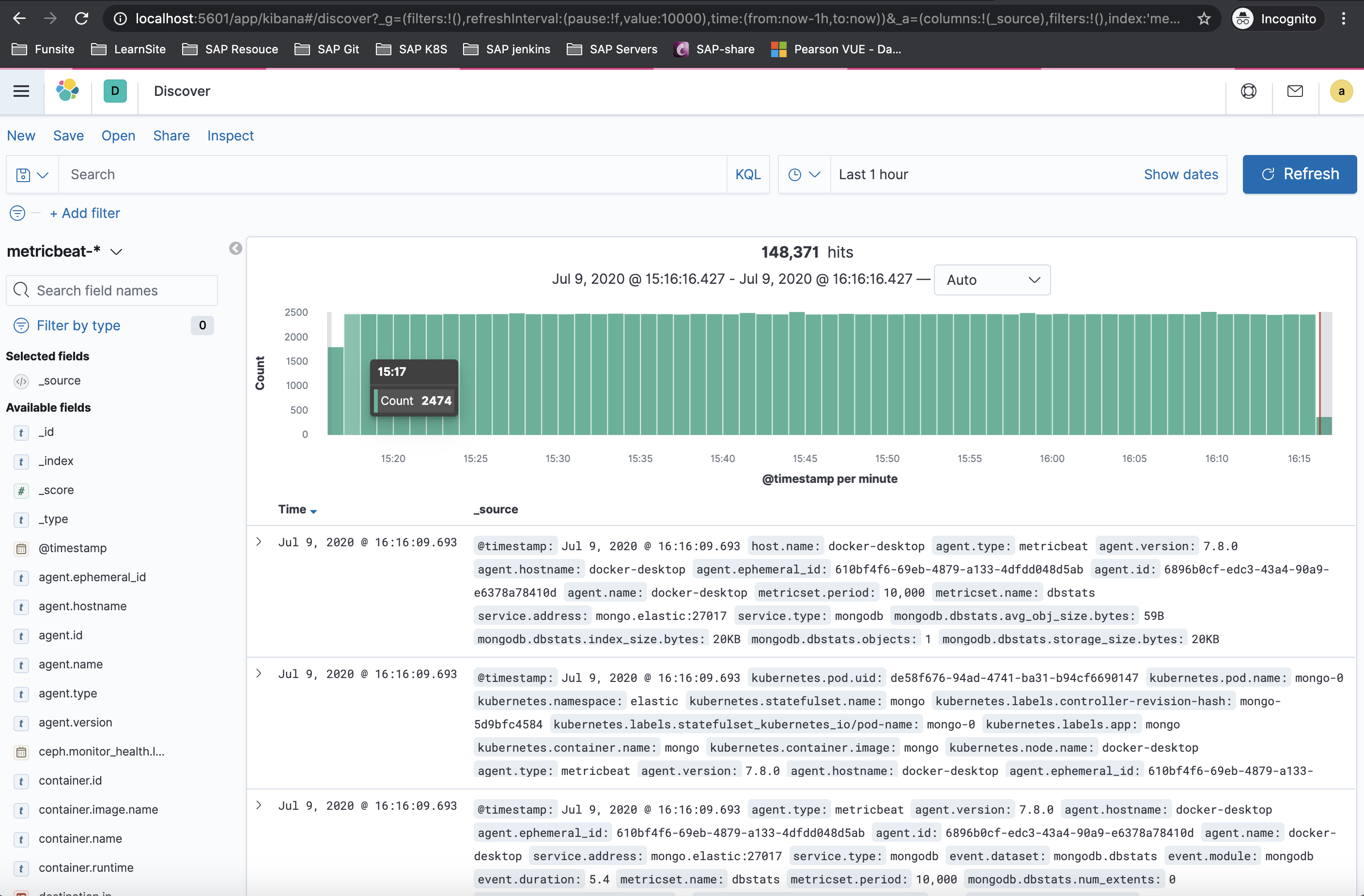The image size is (1364, 896).
Task: Click the Last 1 hour time range
Action: click(x=873, y=175)
